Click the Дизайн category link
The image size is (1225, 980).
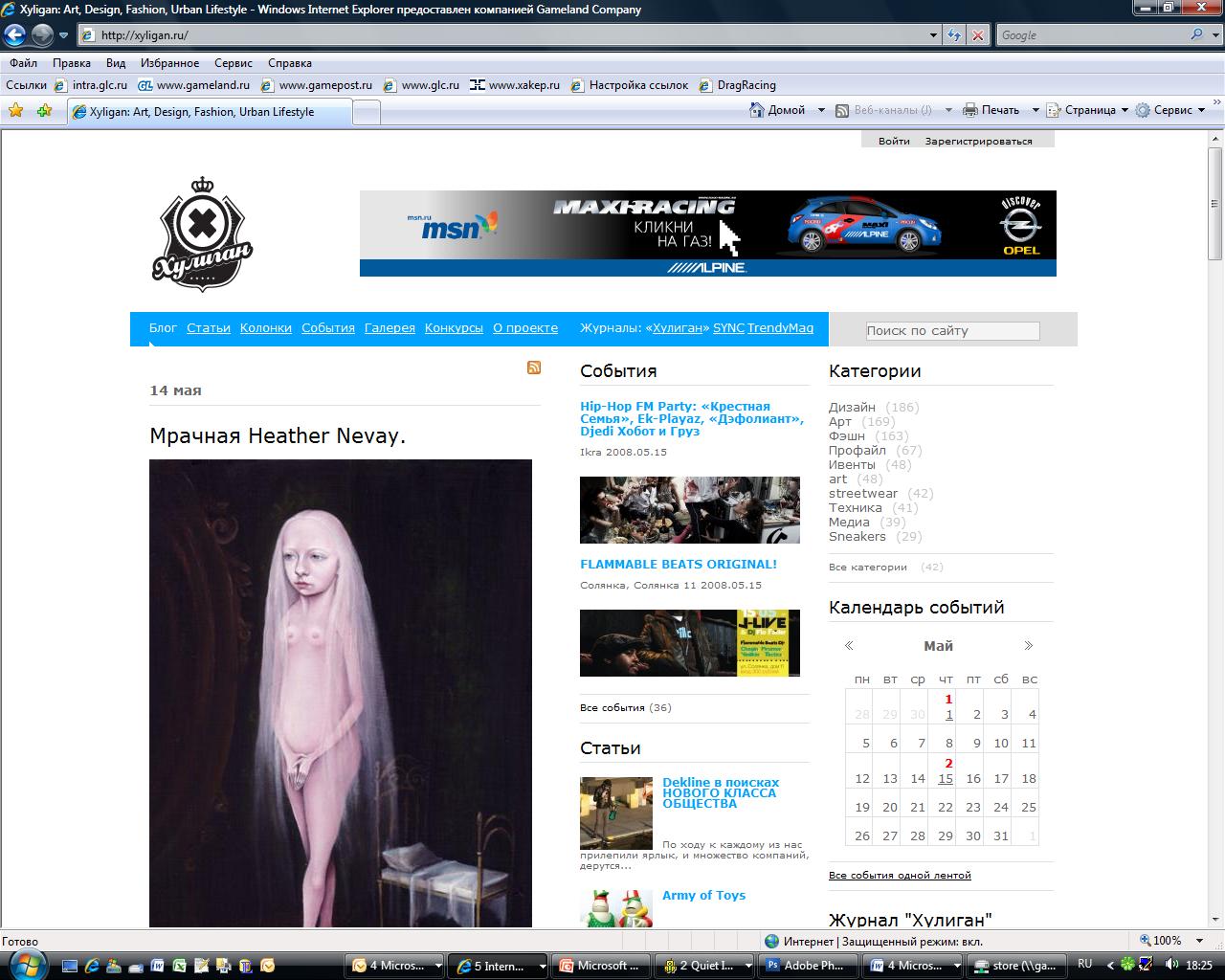[852, 407]
